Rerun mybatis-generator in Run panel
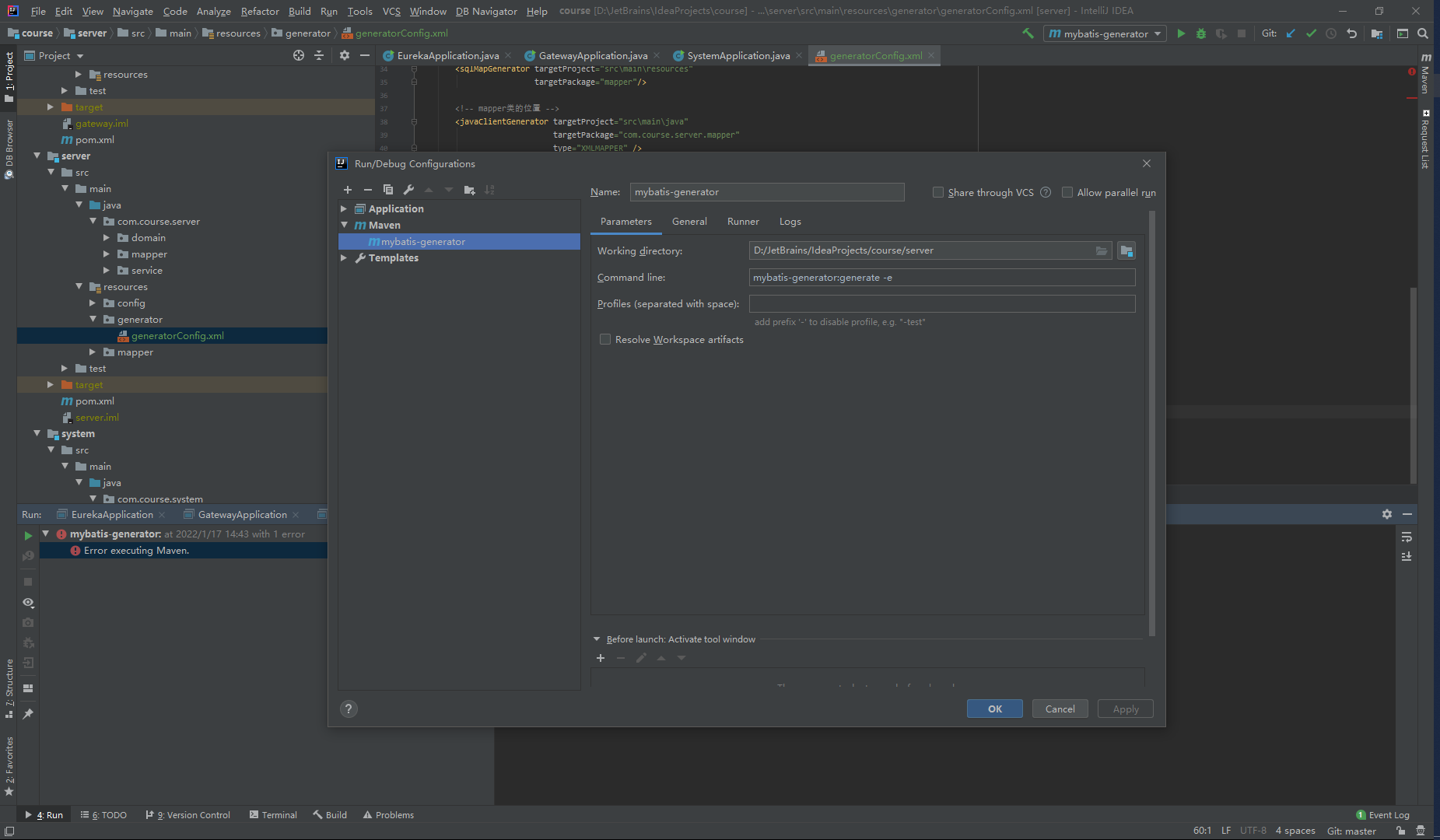This screenshot has height=840, width=1440. 28,535
